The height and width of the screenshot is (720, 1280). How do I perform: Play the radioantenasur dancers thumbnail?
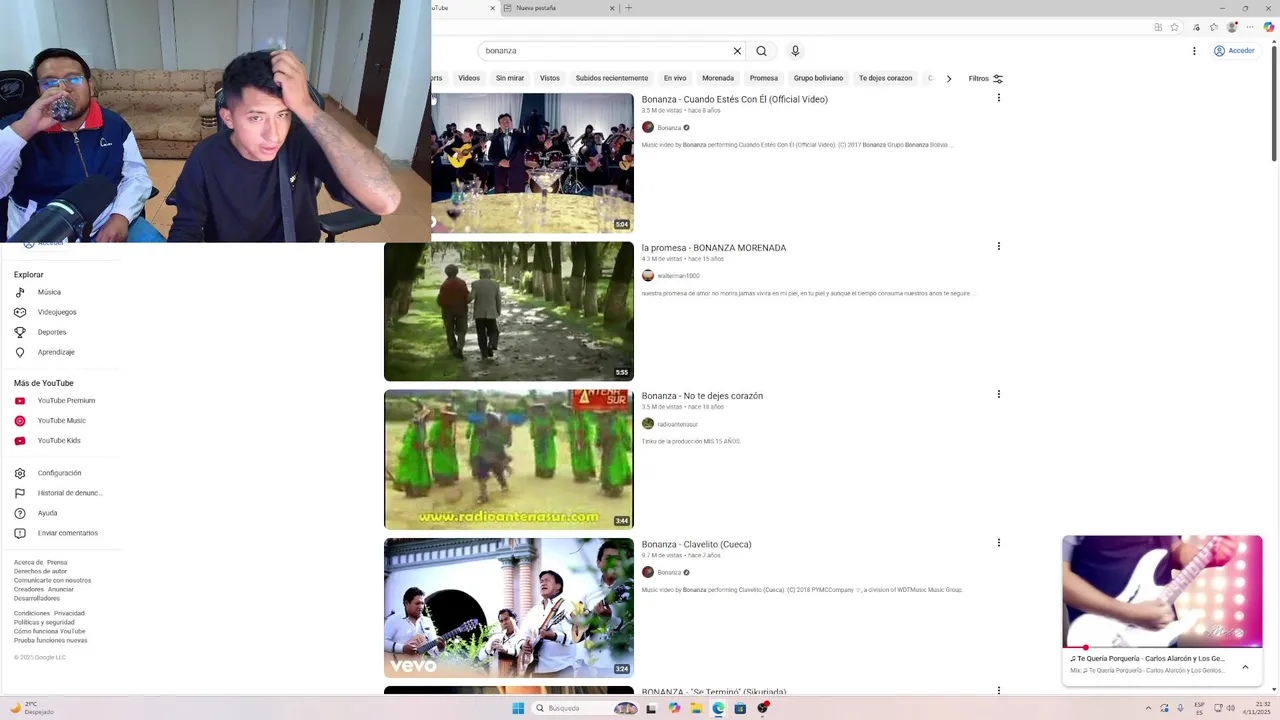[x=509, y=460]
